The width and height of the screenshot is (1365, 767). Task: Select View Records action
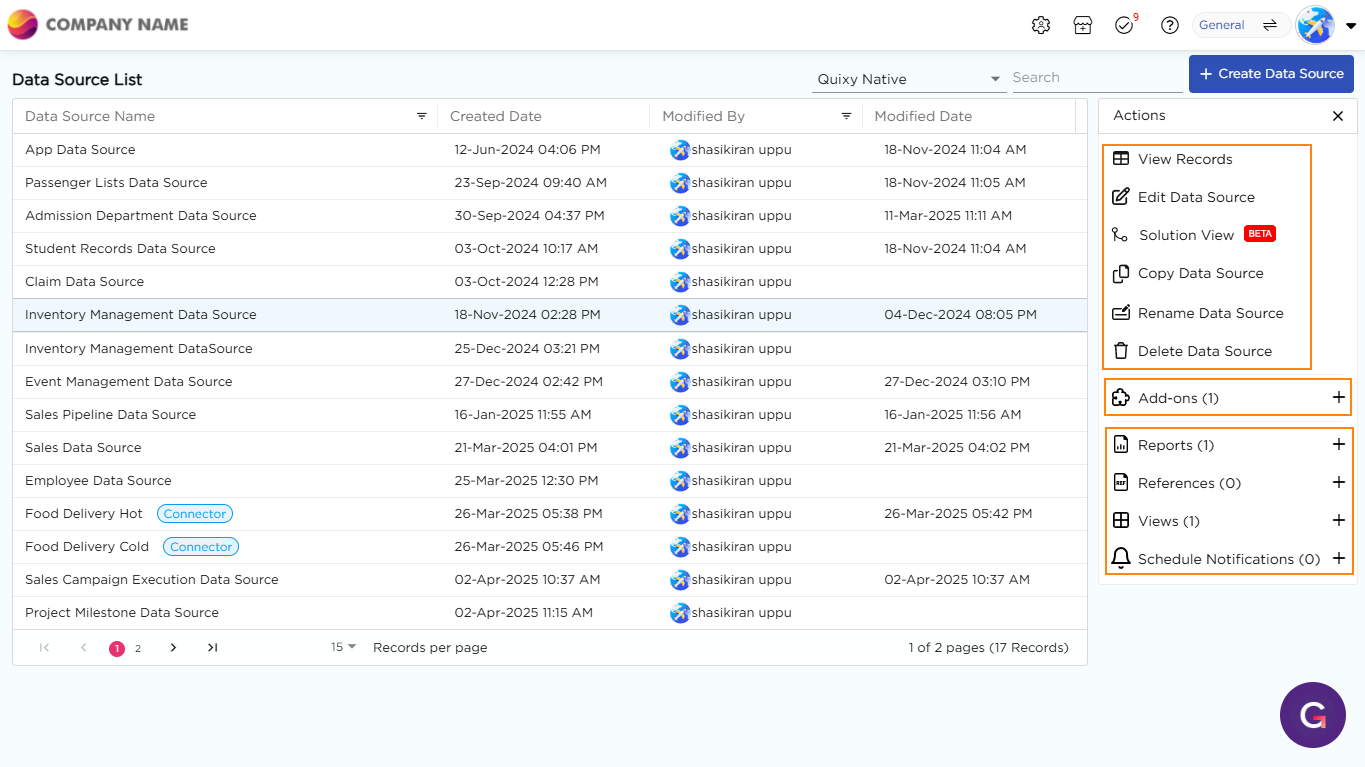click(x=1184, y=159)
